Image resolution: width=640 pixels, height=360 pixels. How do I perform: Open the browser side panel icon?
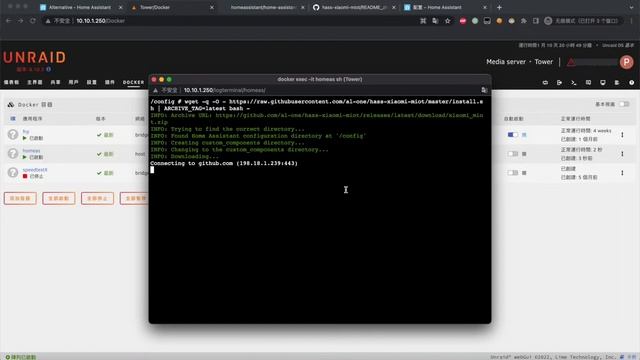[x=536, y=21]
